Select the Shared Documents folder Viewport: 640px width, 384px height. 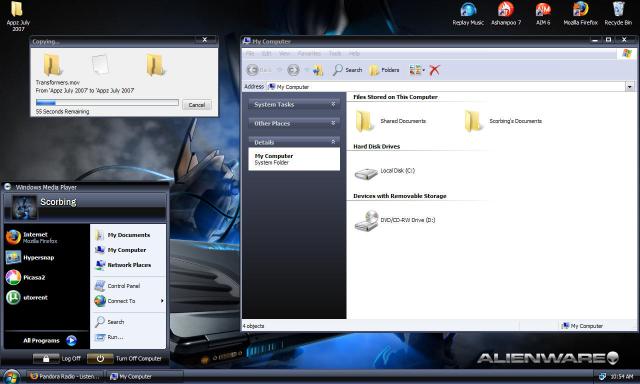click(391, 121)
